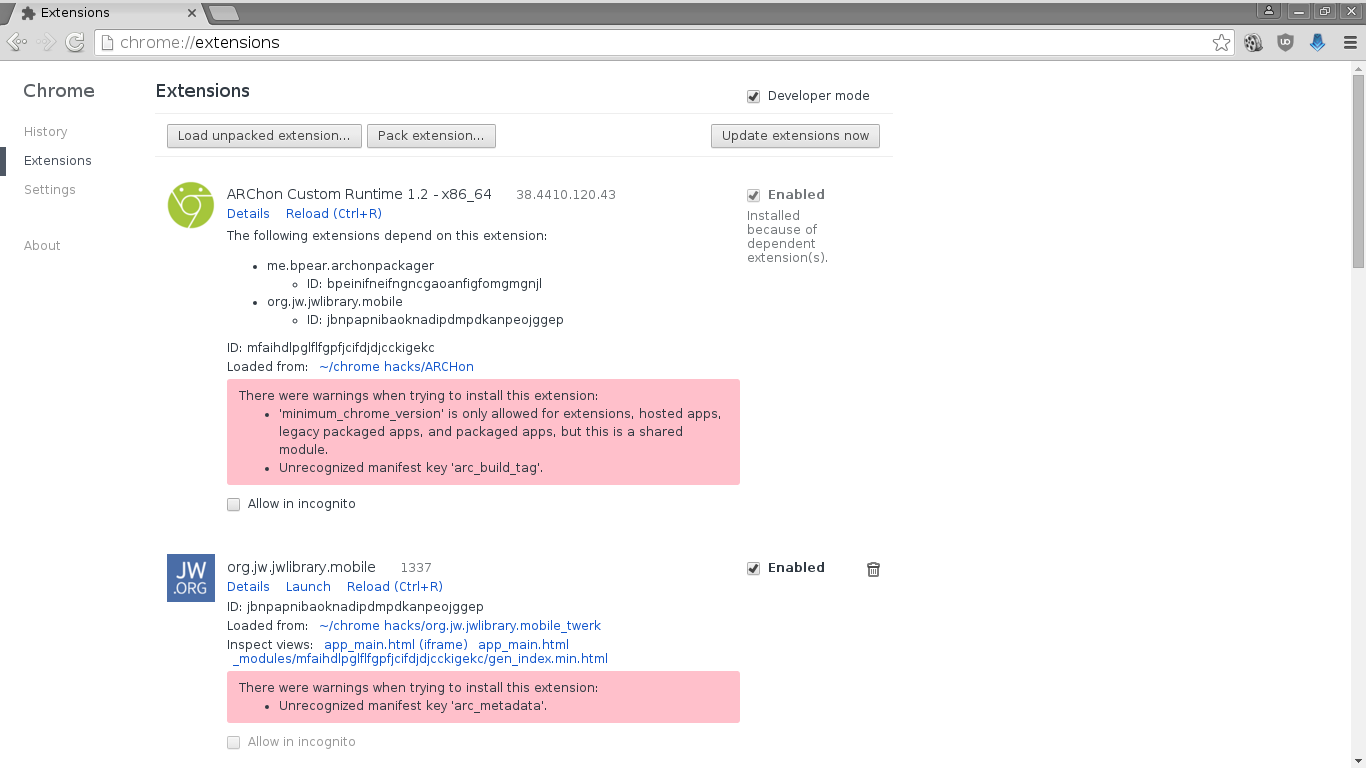Check Allow in incognito for ARChon Runtime
Screen dimensions: 1366x768
point(234,504)
